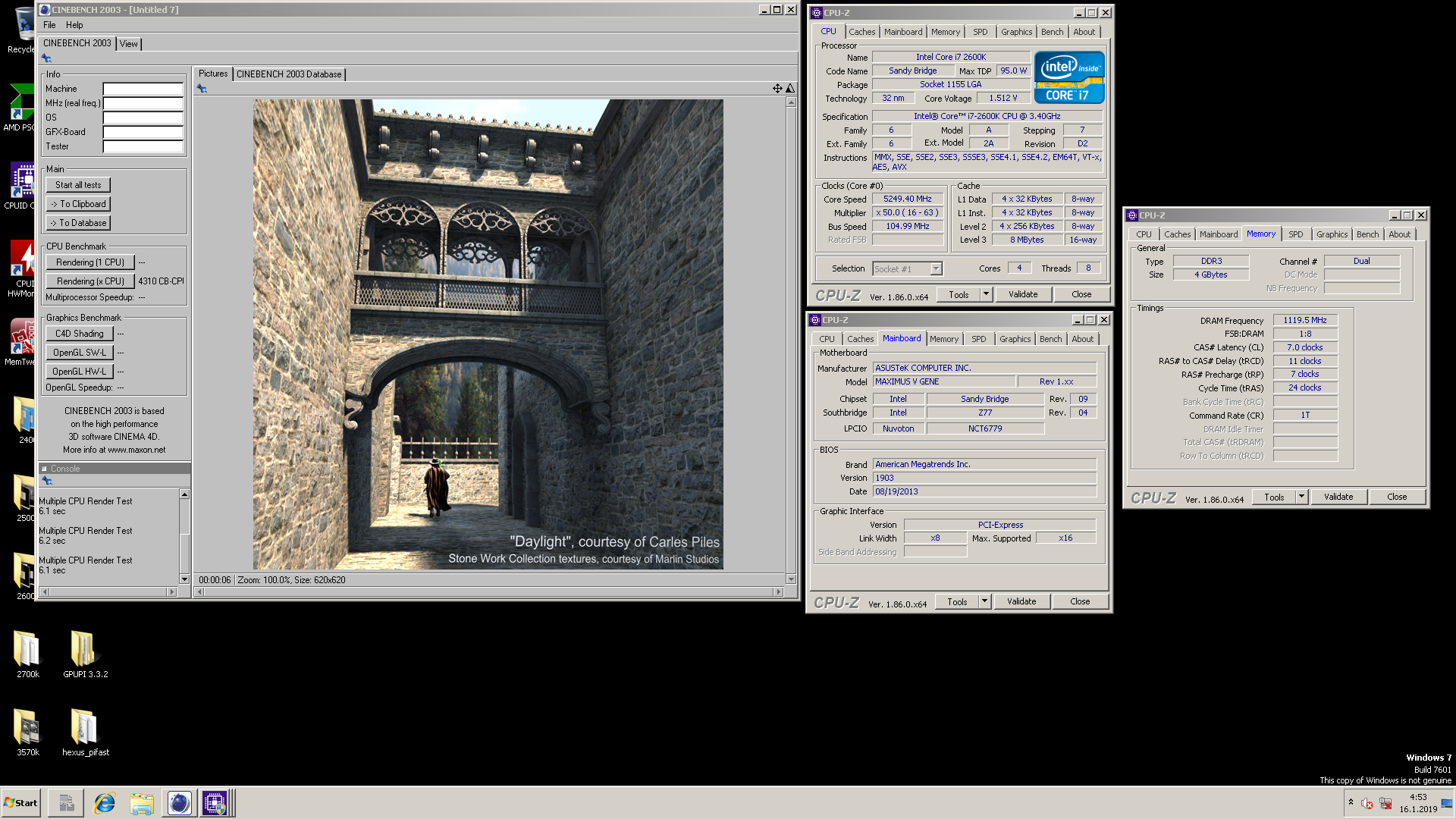
Task: Open the Help menu in CINEBENCH
Action: point(74,25)
